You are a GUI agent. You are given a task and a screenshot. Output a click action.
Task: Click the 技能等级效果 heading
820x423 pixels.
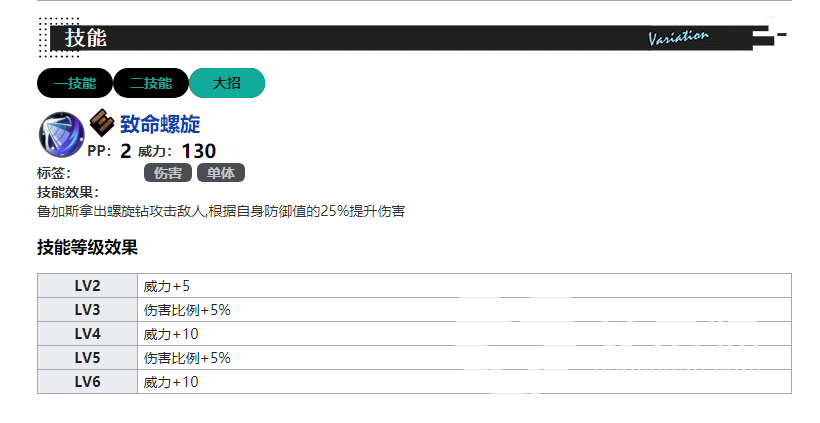87,248
